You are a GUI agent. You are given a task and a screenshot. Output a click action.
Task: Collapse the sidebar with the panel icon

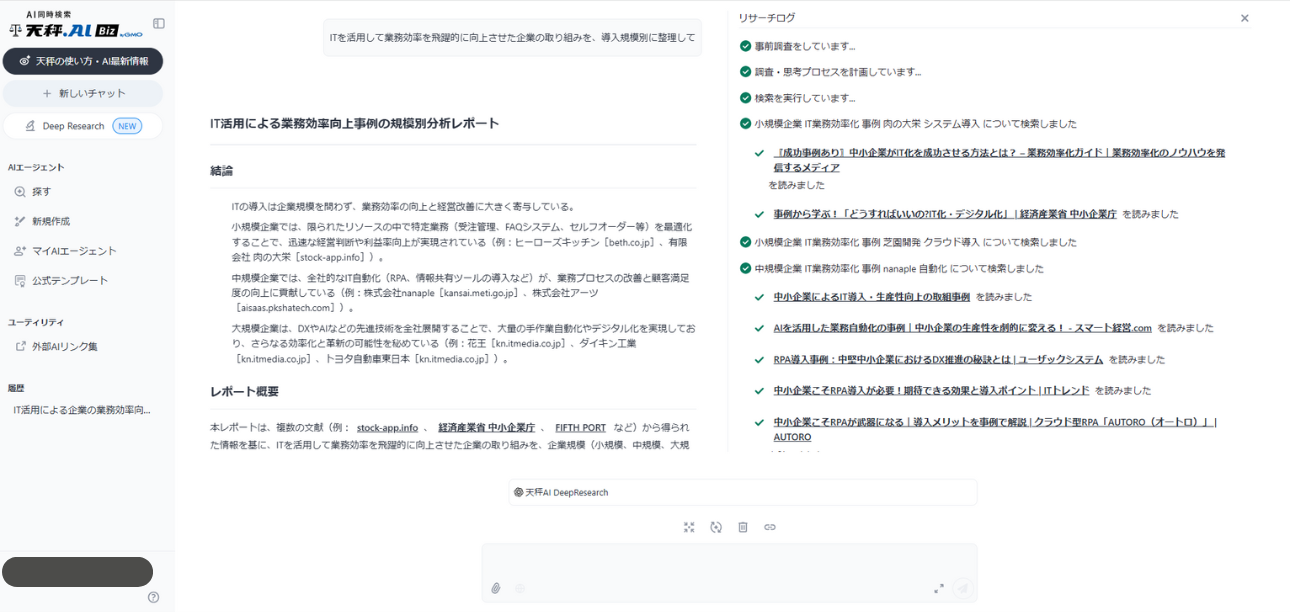pyautogui.click(x=159, y=23)
